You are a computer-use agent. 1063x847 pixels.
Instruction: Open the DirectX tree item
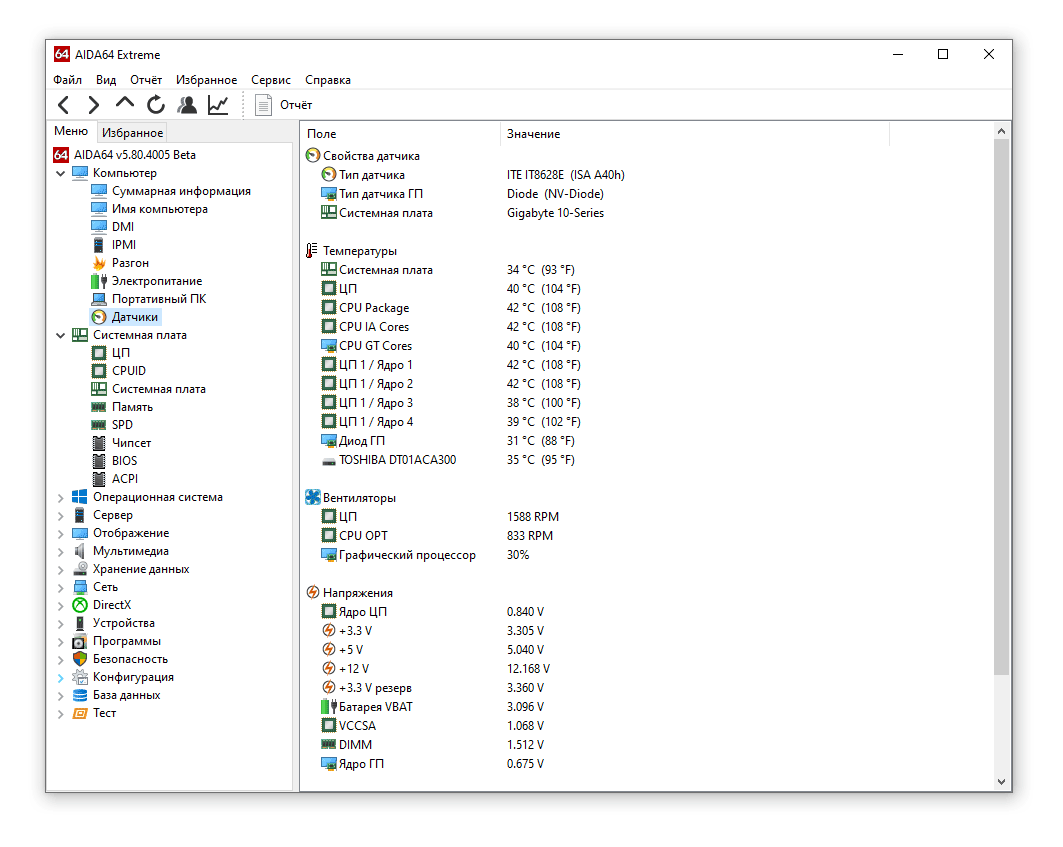[111, 605]
